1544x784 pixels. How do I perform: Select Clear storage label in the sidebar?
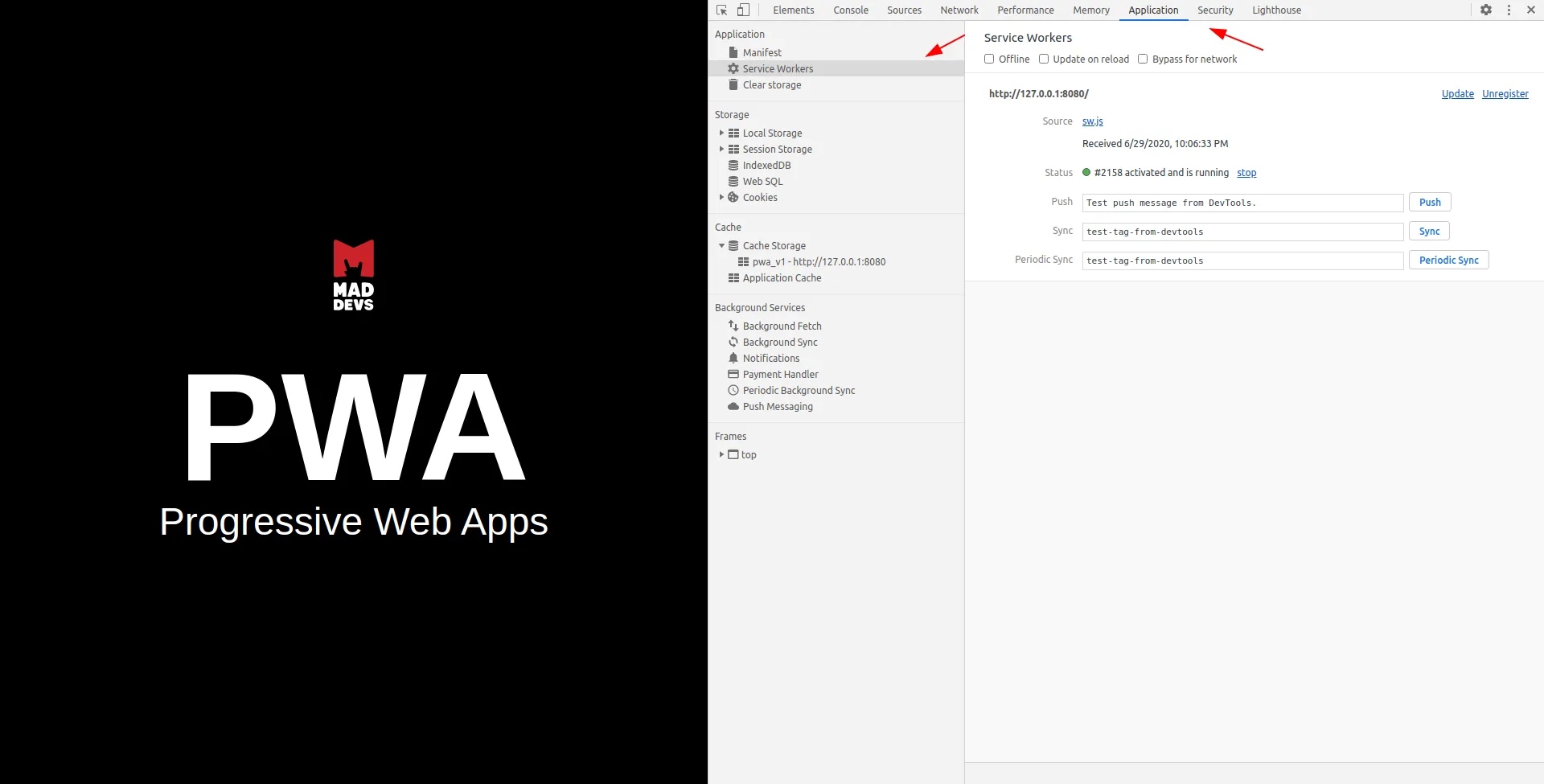coord(772,84)
